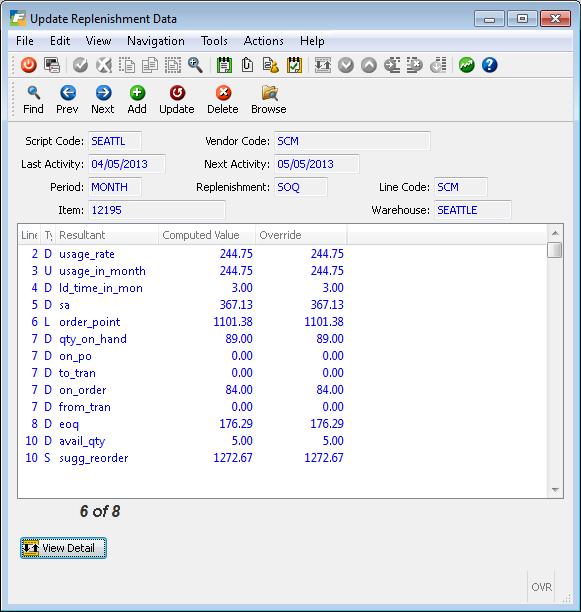Screen dimensions: 581x612
Task: Go to previous record with Prev
Action: point(67,100)
